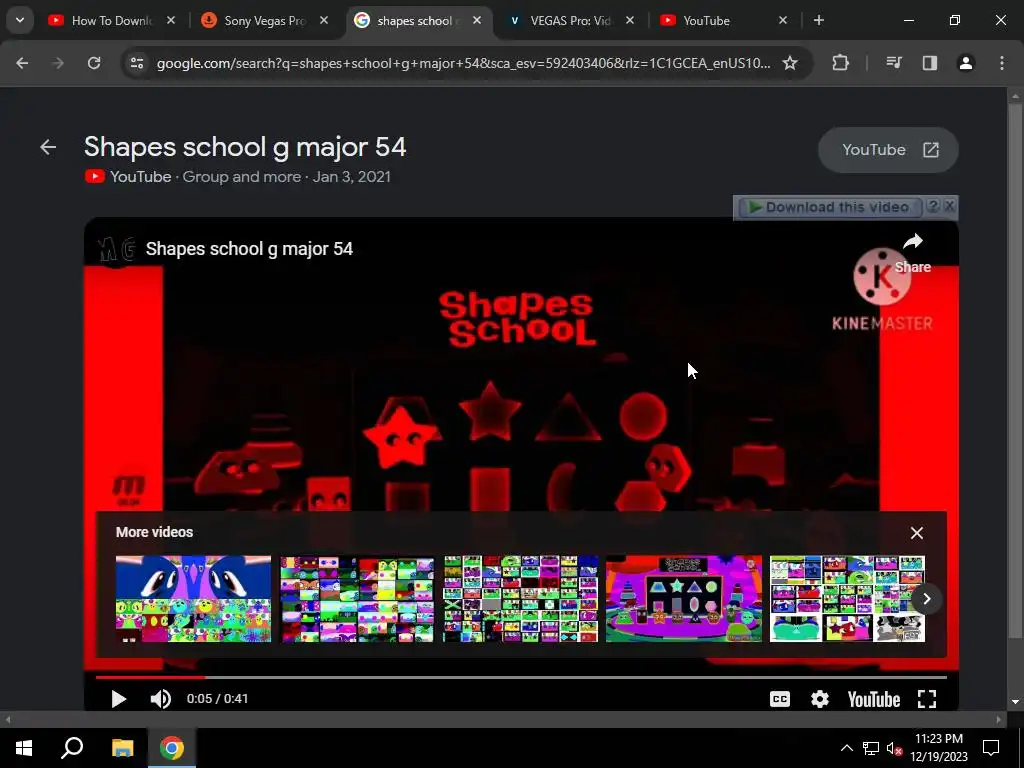Viewport: 1024px width, 768px height.
Task: Open the Chrome three-dot menu
Action: coord(1002,63)
